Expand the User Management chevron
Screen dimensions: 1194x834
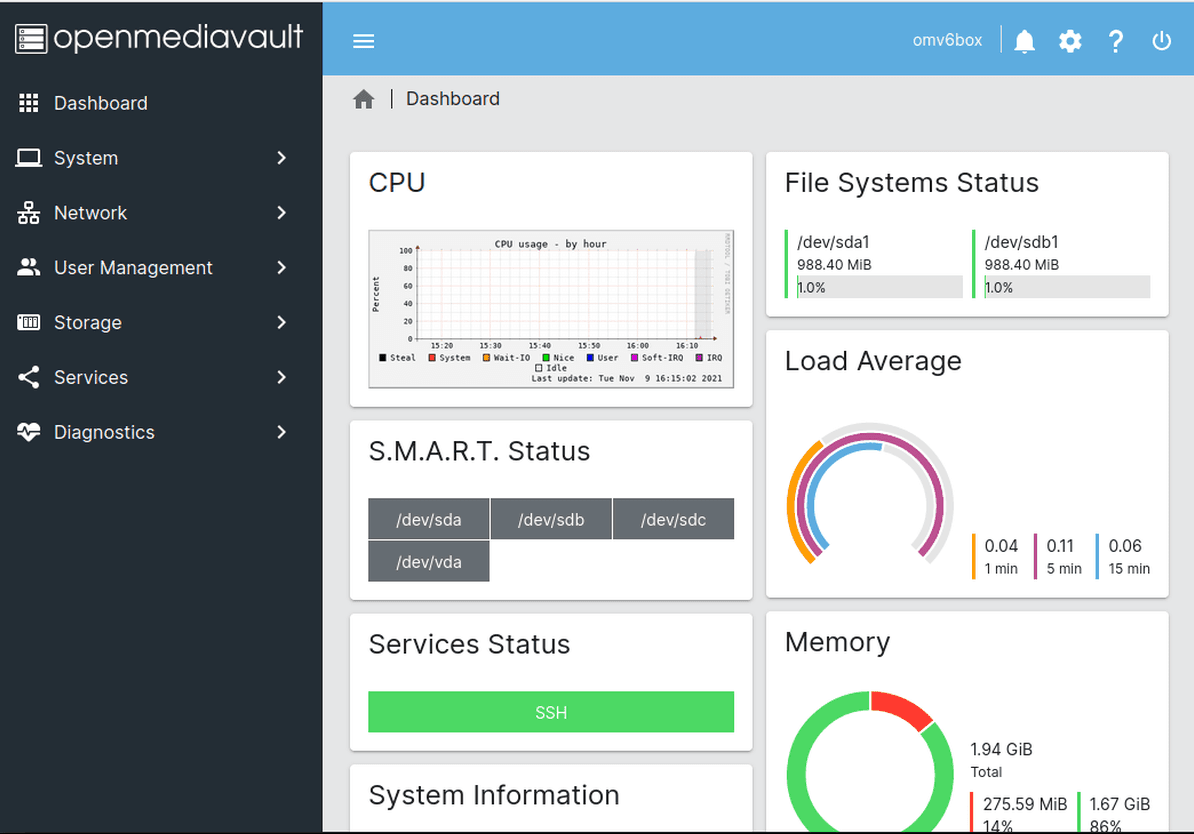click(x=282, y=267)
